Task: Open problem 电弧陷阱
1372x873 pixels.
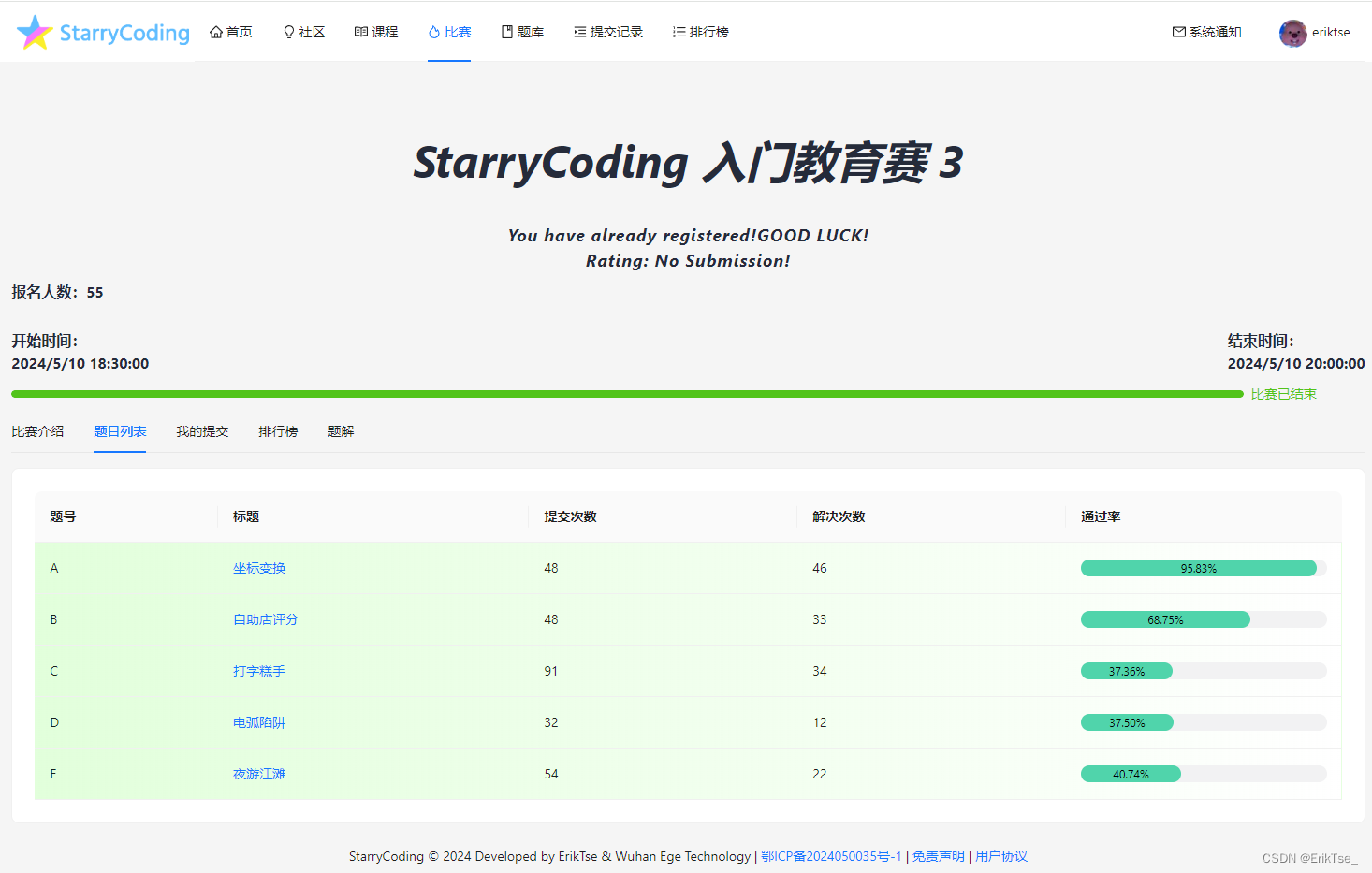Action: click(x=259, y=722)
